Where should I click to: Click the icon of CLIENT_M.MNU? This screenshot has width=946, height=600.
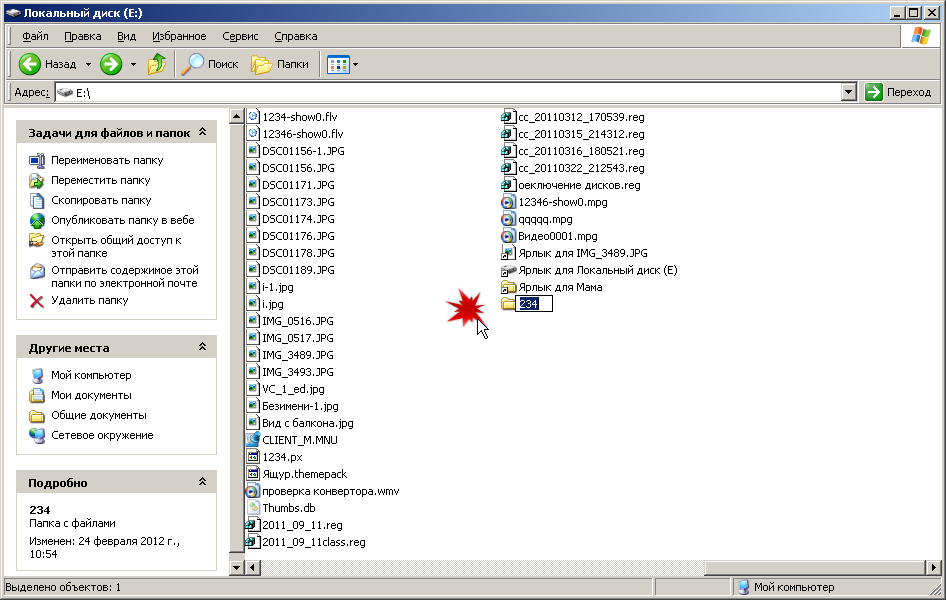(x=253, y=440)
